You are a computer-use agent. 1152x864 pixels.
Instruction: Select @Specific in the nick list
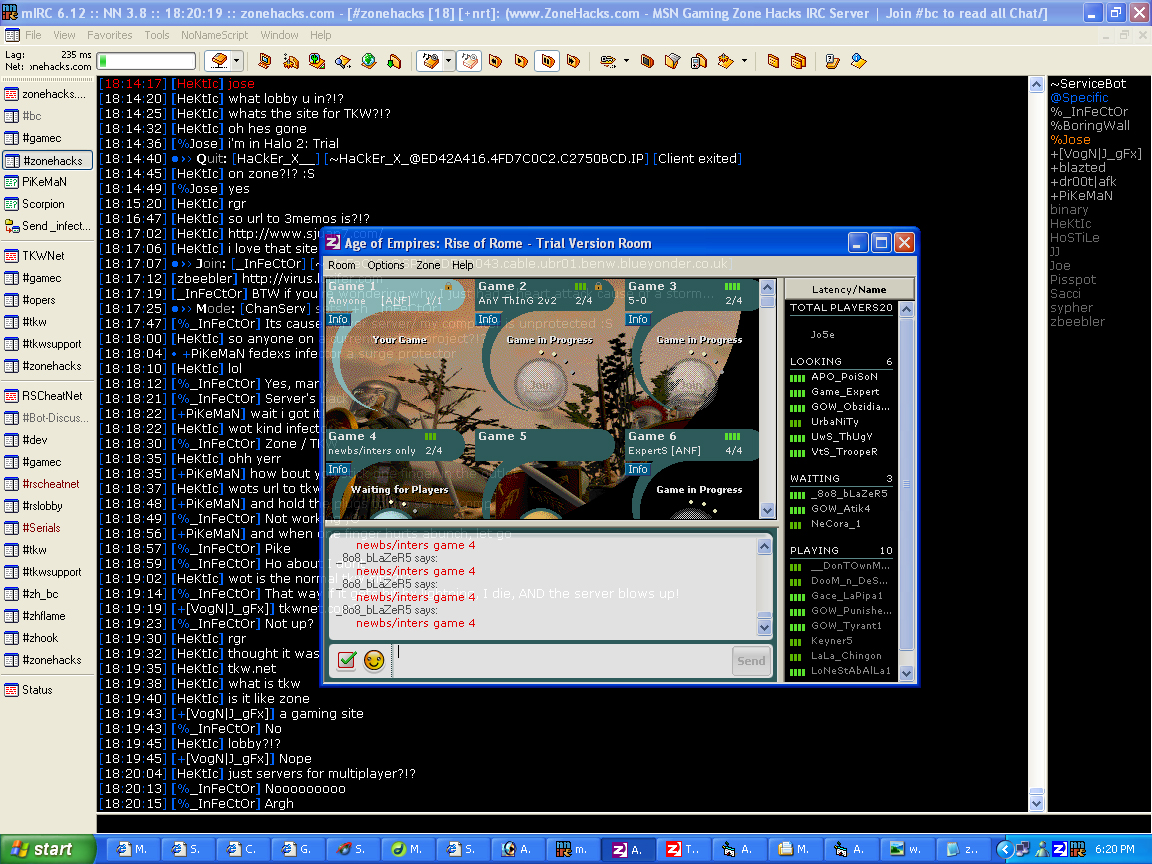pyautogui.click(x=1079, y=98)
